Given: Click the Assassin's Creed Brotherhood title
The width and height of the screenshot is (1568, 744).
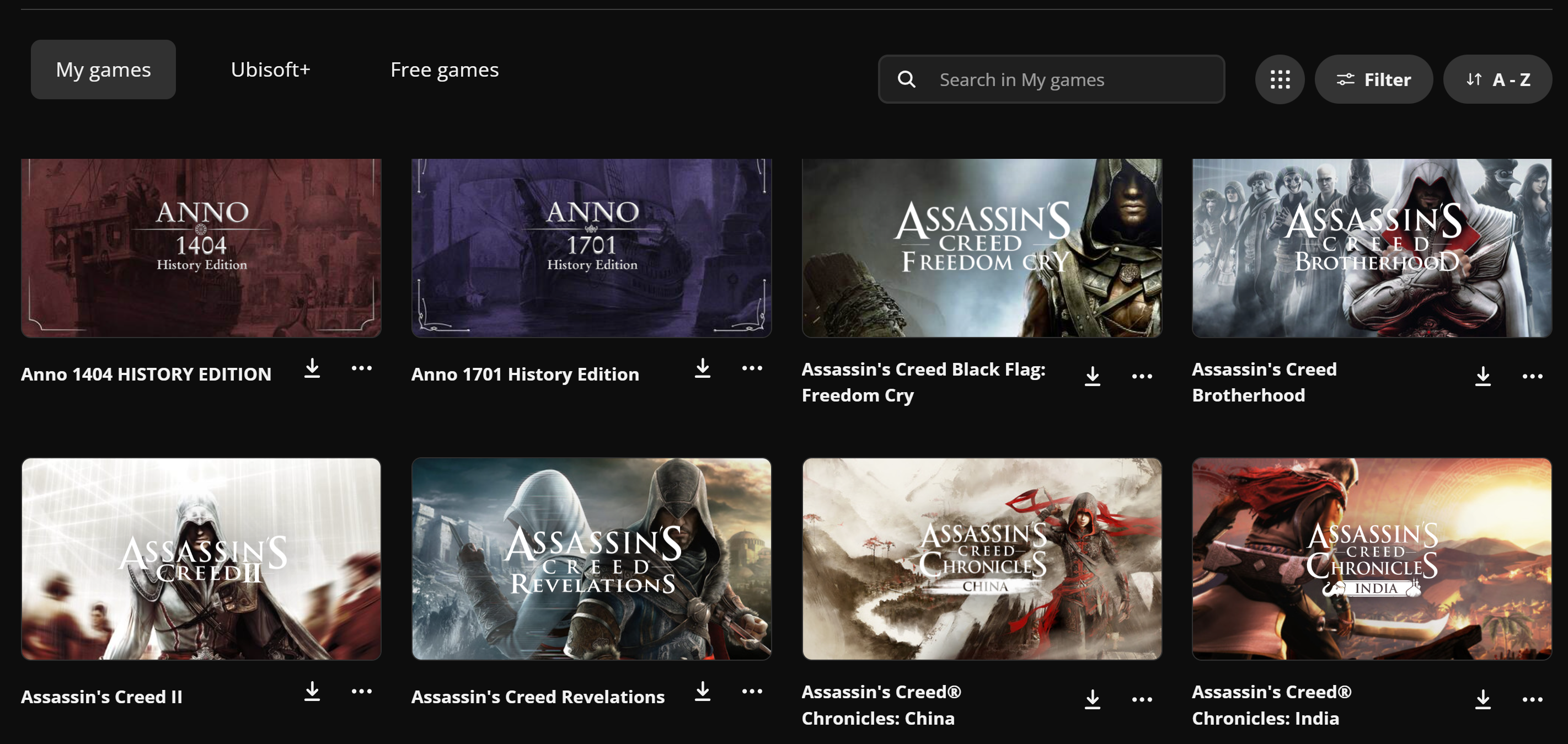Looking at the screenshot, I should point(1264,382).
